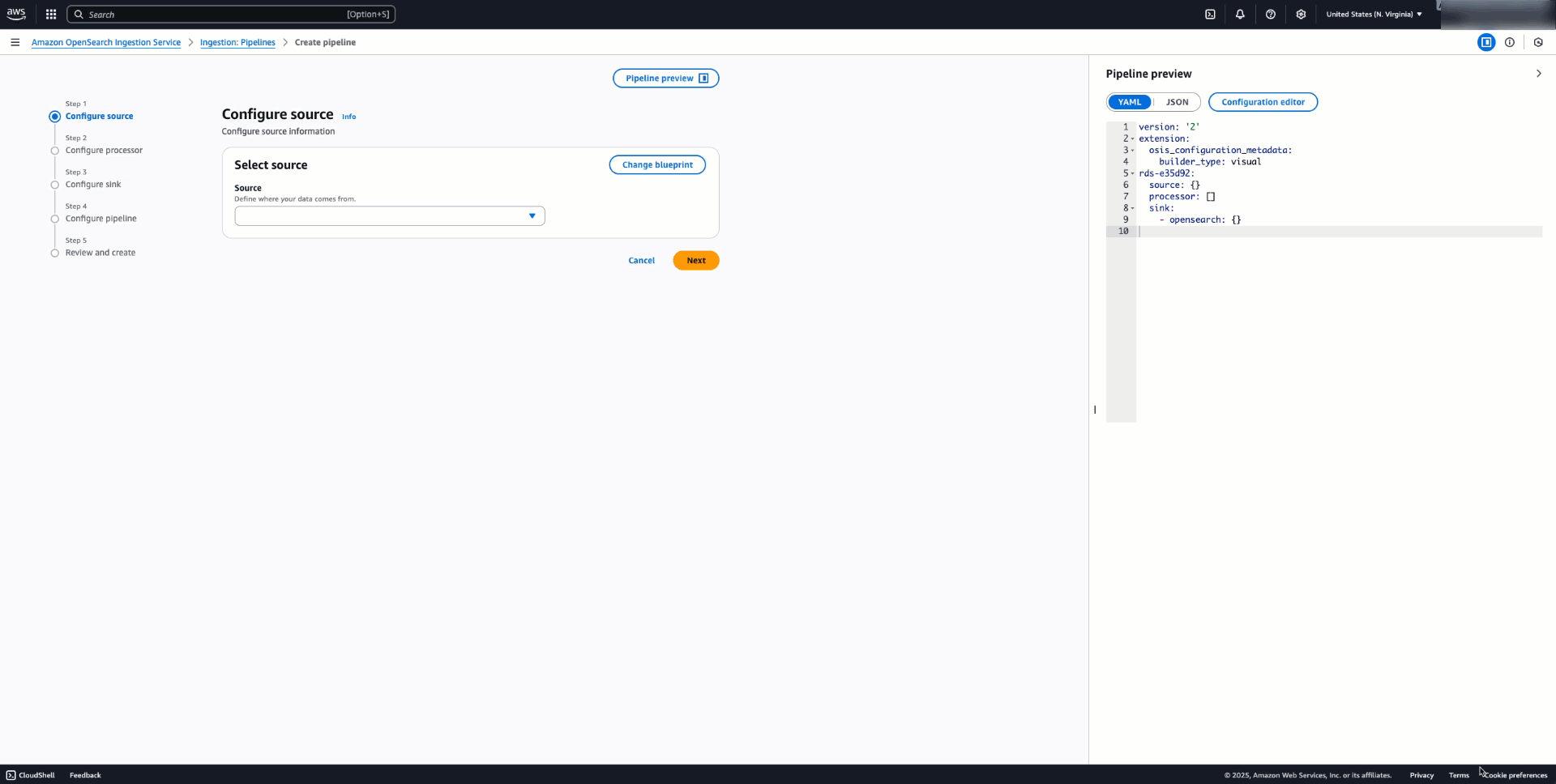Click "Define where your data comes from." text
1556x784 pixels.
click(x=295, y=199)
